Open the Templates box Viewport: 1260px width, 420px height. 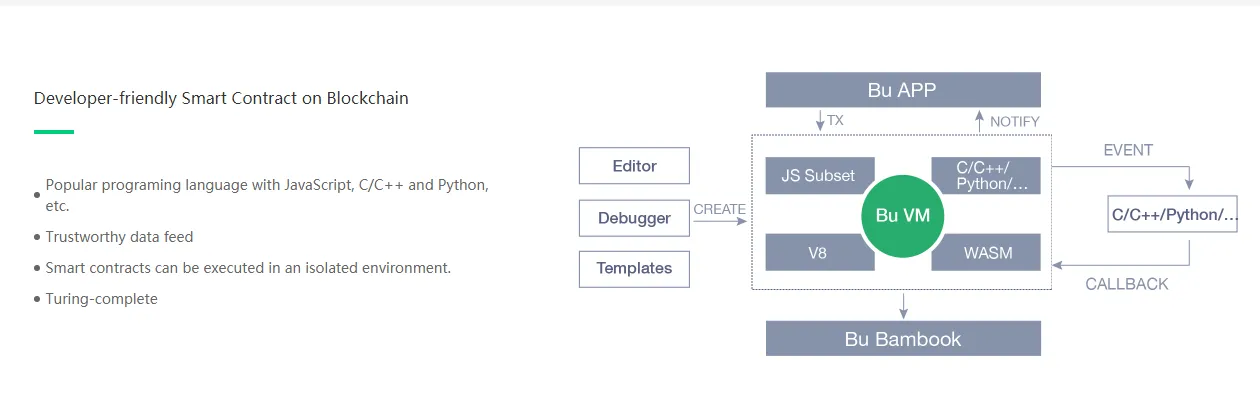(x=634, y=268)
